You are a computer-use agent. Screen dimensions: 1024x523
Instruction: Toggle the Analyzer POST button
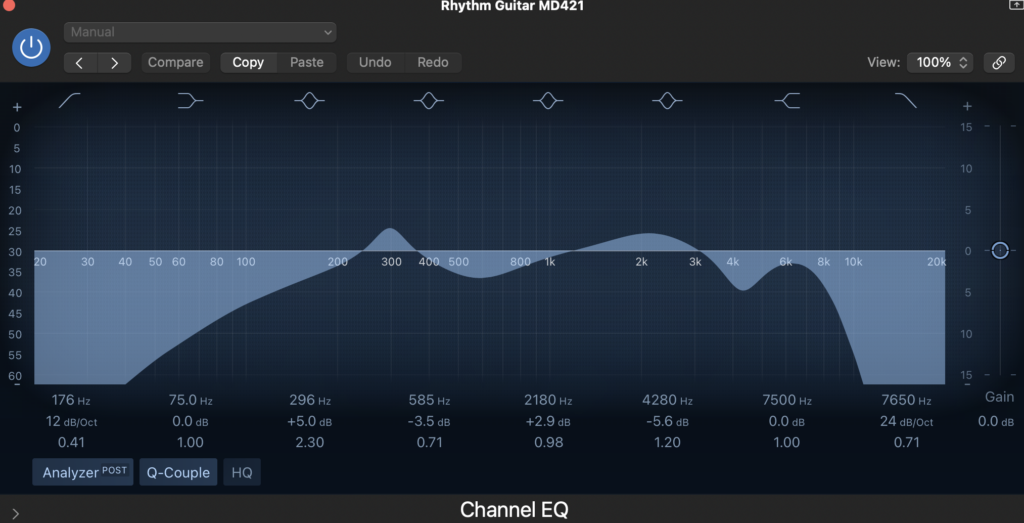click(x=83, y=472)
